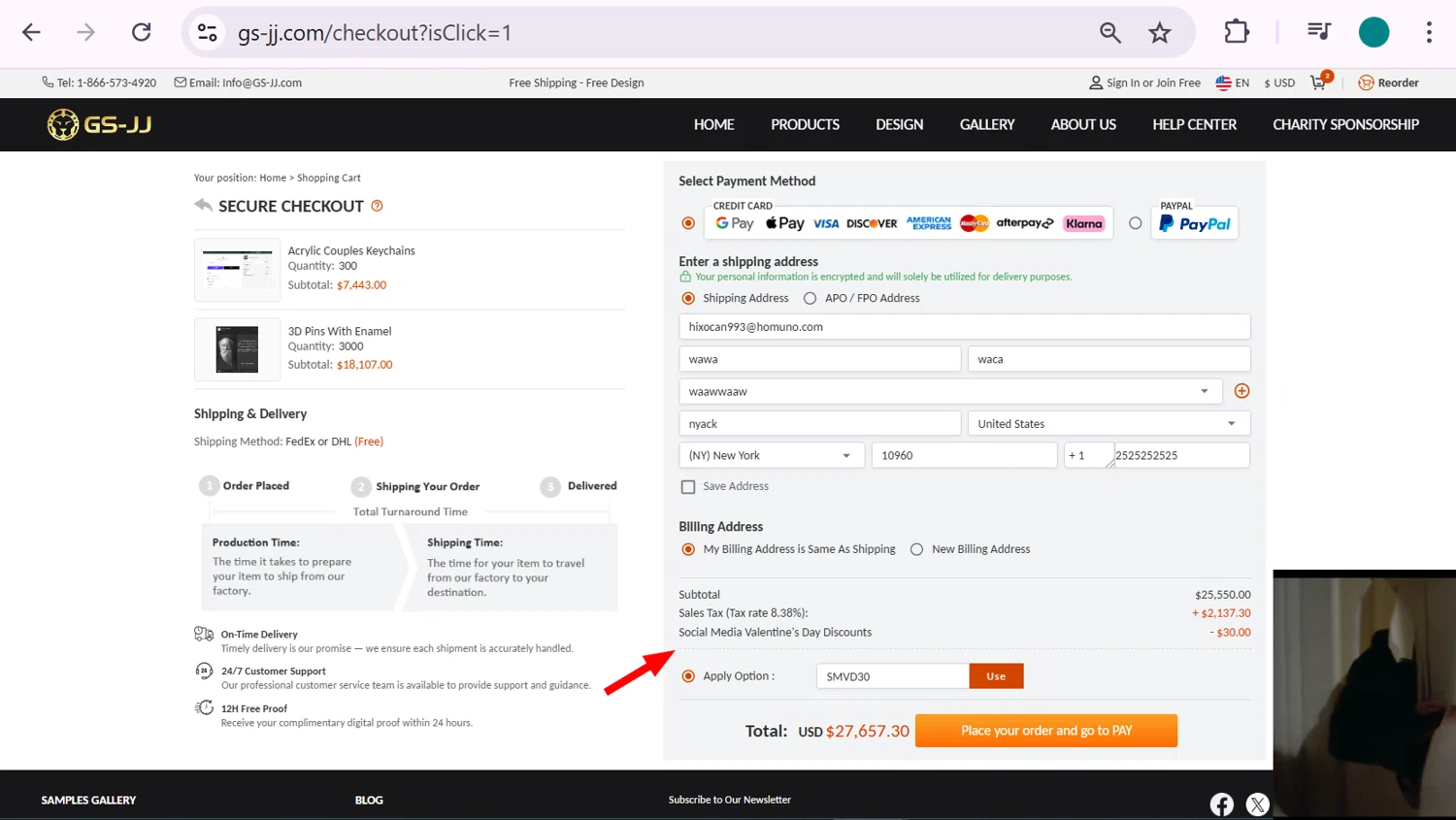Check the Save Address checkbox
This screenshot has height=820, width=1456.
point(688,486)
